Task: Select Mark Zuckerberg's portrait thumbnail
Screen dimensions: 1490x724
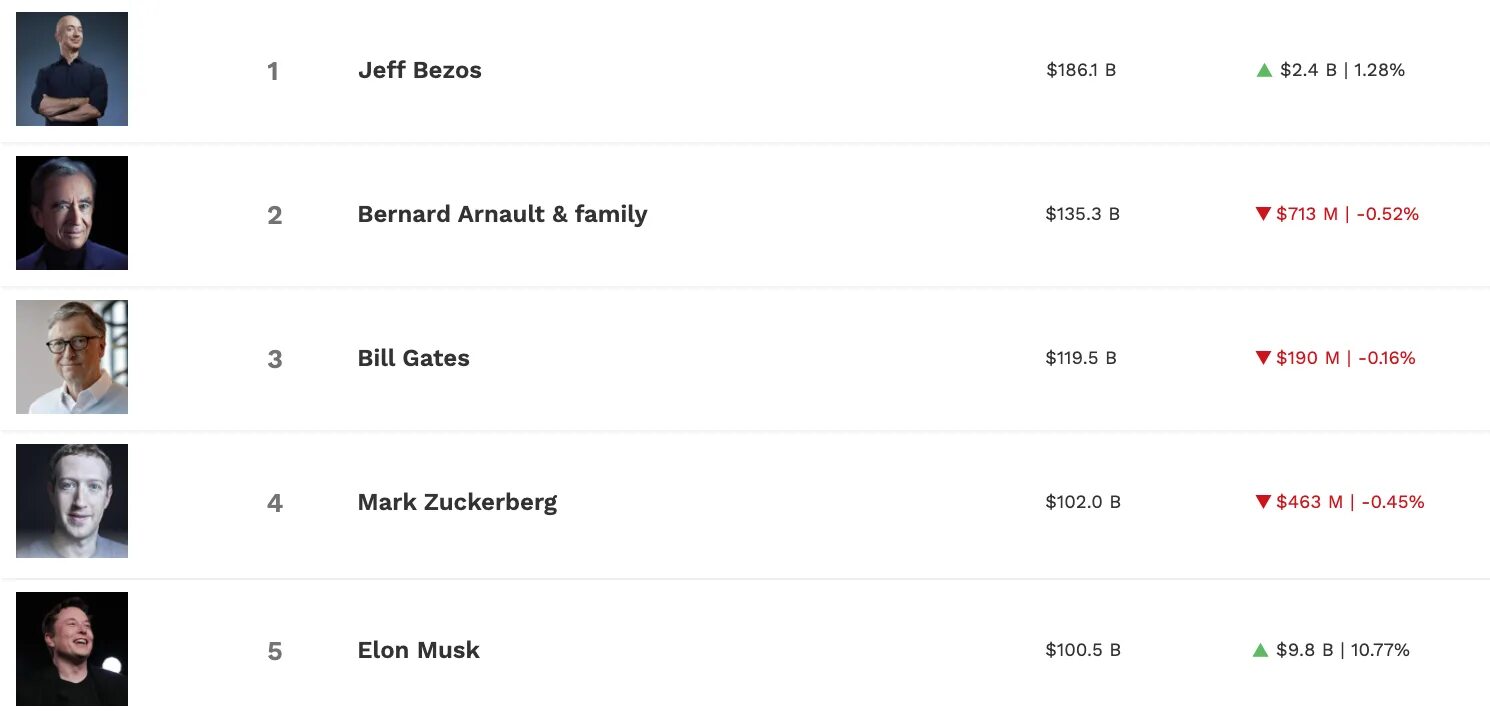Action: click(x=72, y=501)
